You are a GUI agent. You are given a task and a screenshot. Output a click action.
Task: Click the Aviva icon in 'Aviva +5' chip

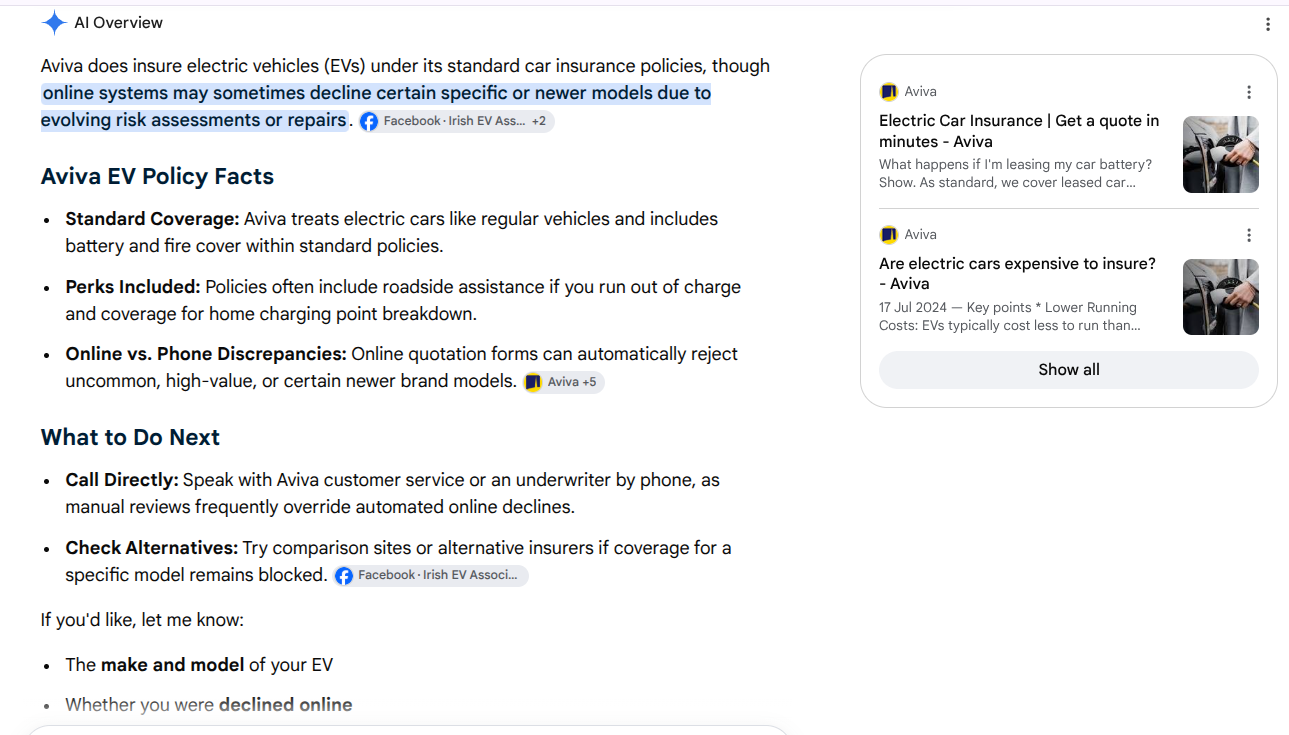coord(533,382)
